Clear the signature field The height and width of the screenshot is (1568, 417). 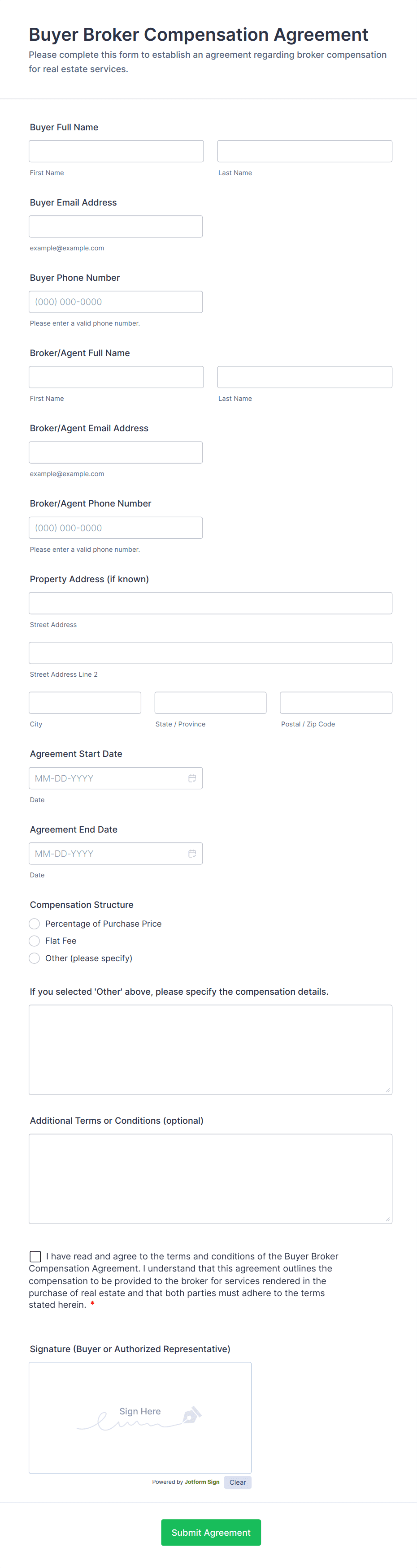tap(238, 1482)
